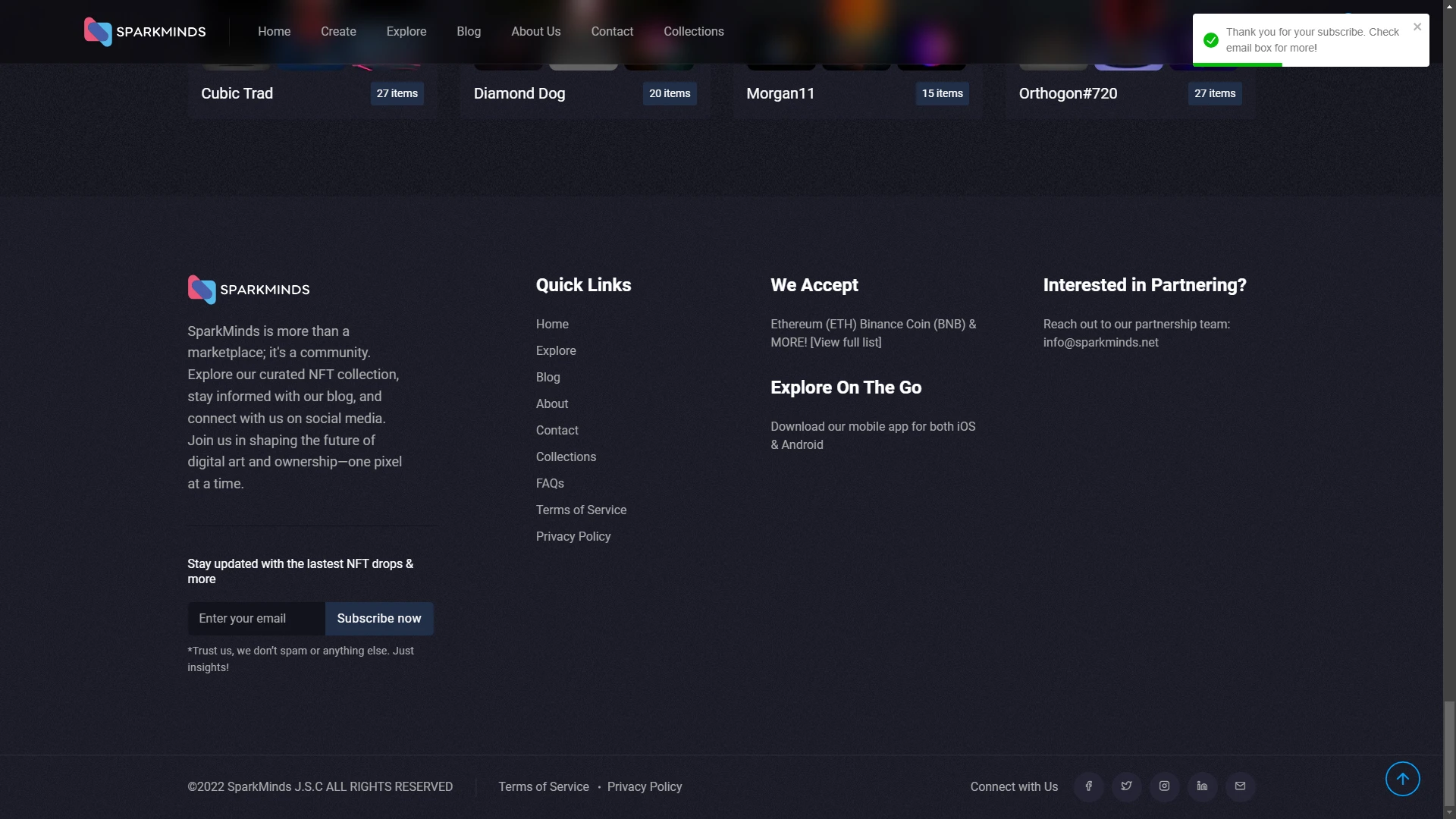Open Home in the top navigation
The image size is (1456, 819).
coord(274,31)
